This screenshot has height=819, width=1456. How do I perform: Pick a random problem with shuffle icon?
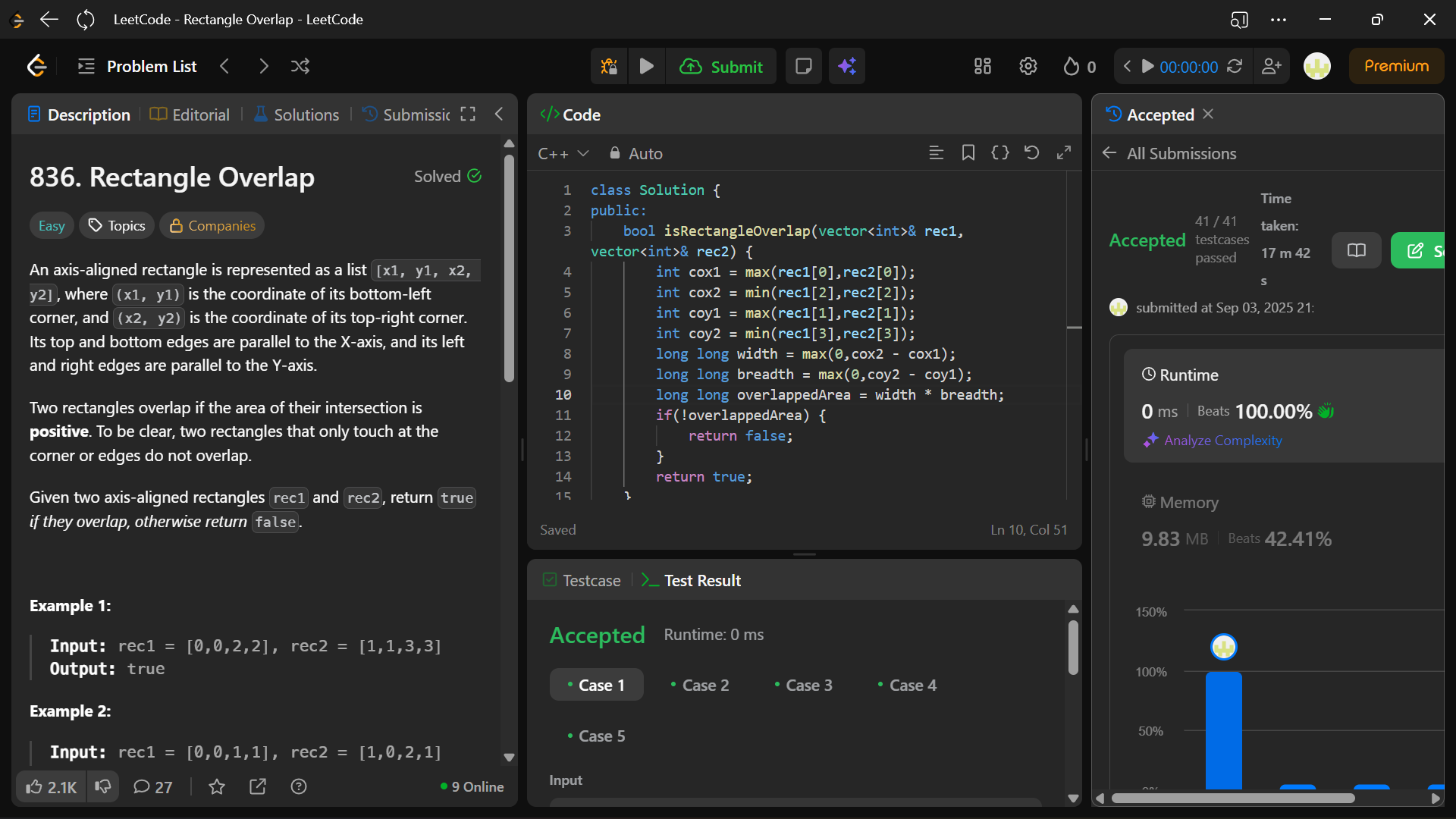(300, 67)
